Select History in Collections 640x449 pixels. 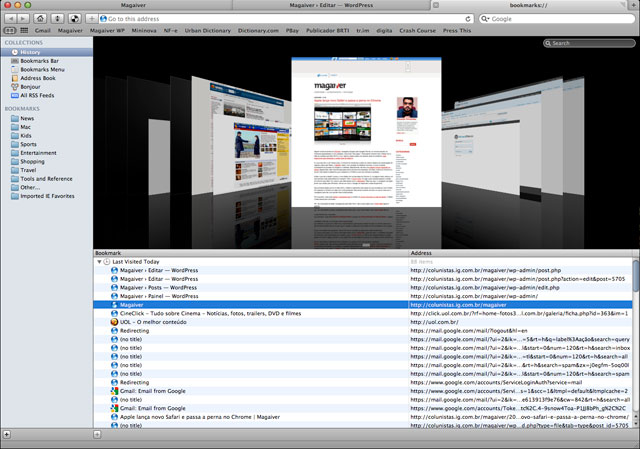tap(47, 52)
